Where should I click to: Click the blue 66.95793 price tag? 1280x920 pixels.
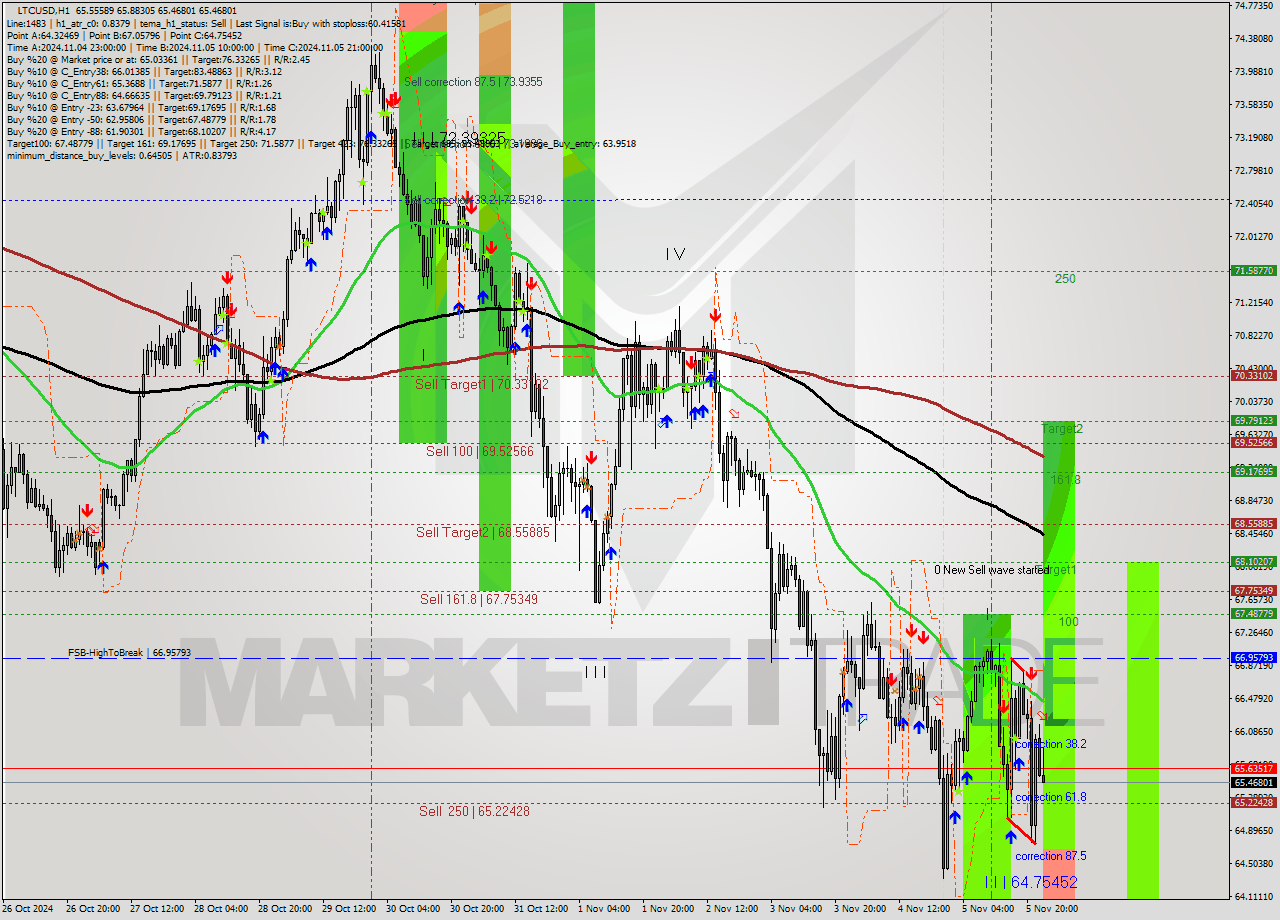(1253, 658)
